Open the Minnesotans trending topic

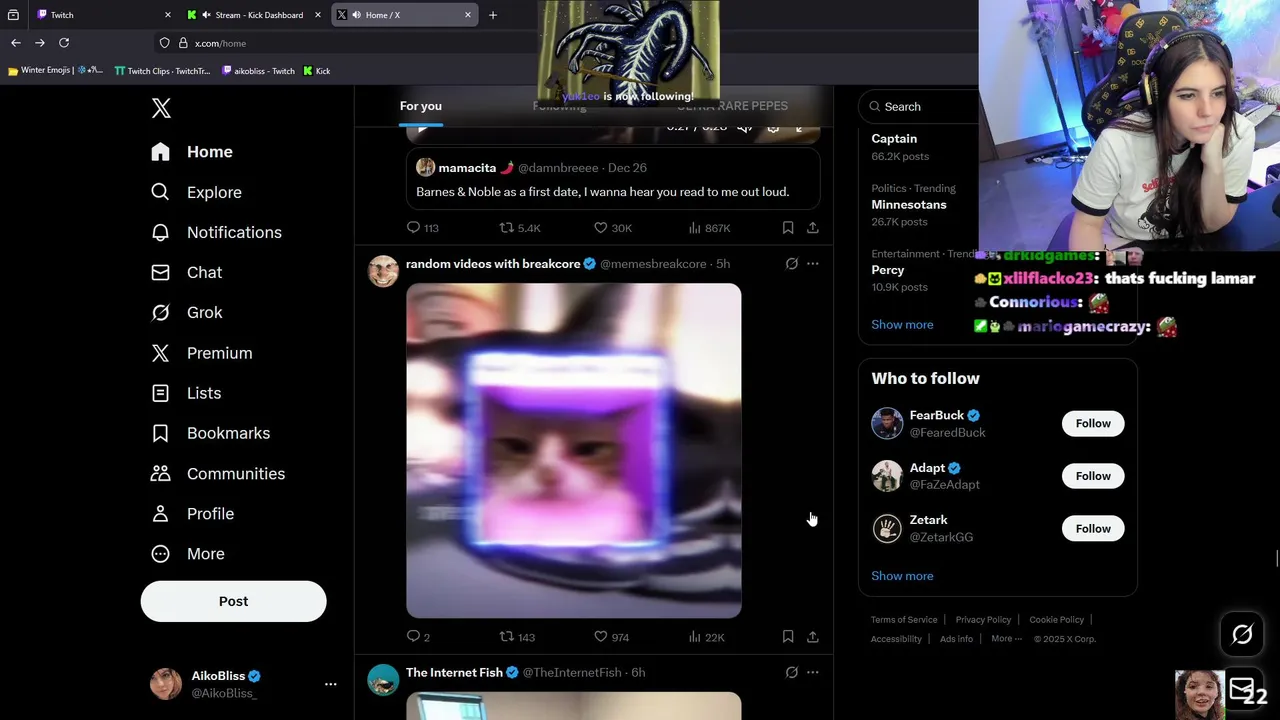tap(909, 205)
